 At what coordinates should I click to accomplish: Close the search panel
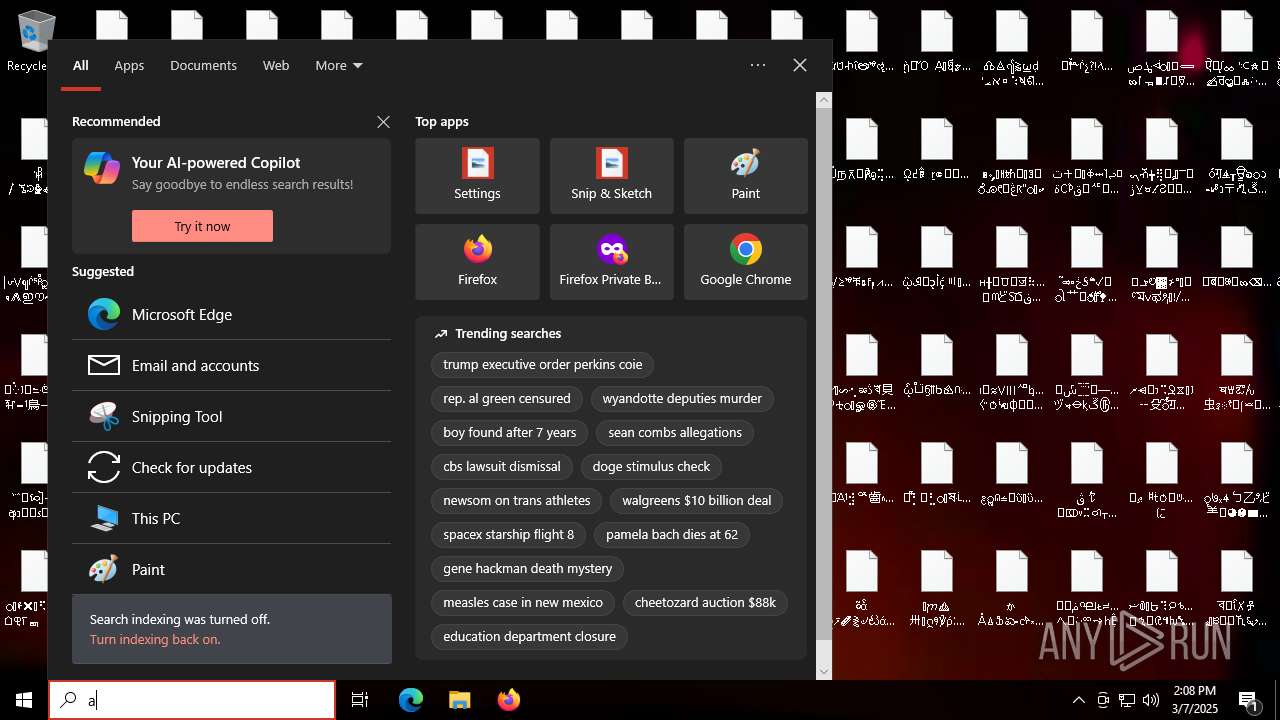pos(800,65)
